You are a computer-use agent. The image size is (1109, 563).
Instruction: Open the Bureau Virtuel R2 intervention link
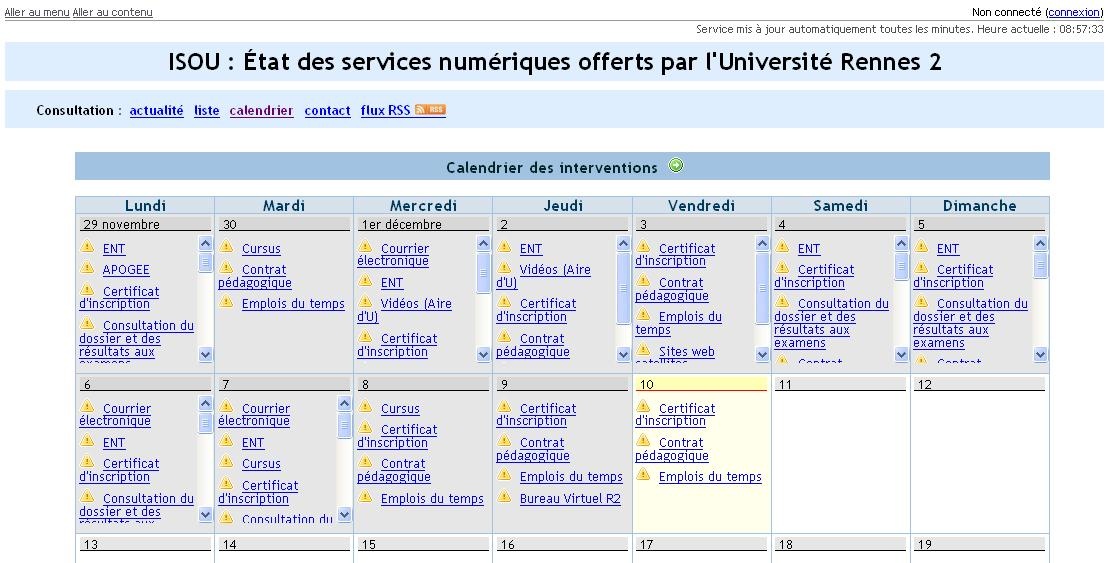click(570, 499)
